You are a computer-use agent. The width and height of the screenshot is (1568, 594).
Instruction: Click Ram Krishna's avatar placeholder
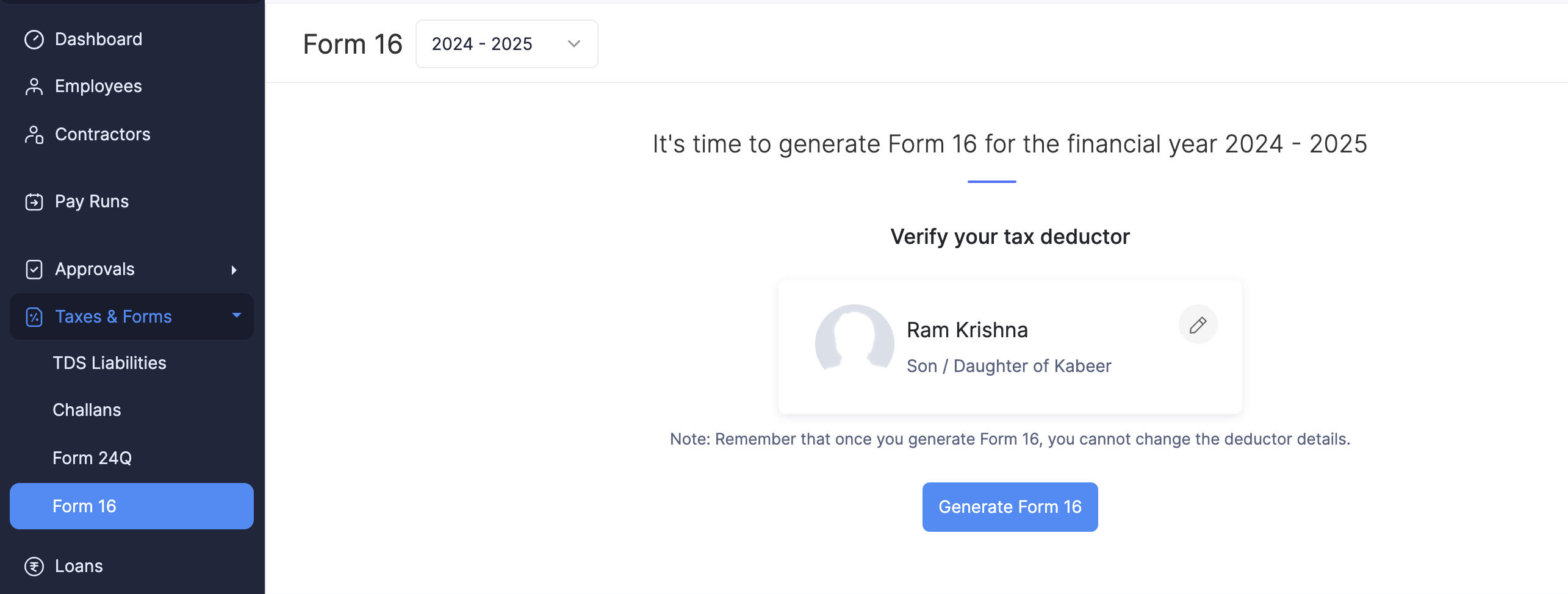pos(854,343)
